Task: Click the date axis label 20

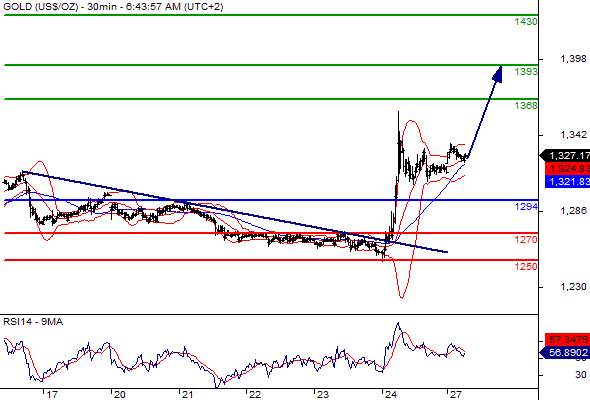Action: [x=119, y=395]
